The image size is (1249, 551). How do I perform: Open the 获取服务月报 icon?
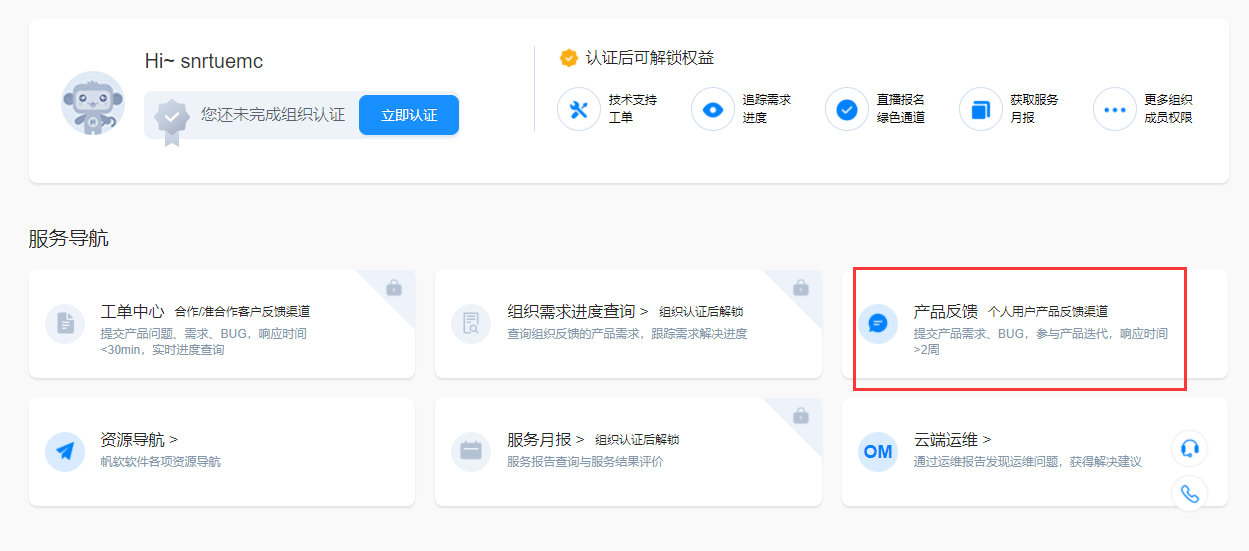(981, 109)
